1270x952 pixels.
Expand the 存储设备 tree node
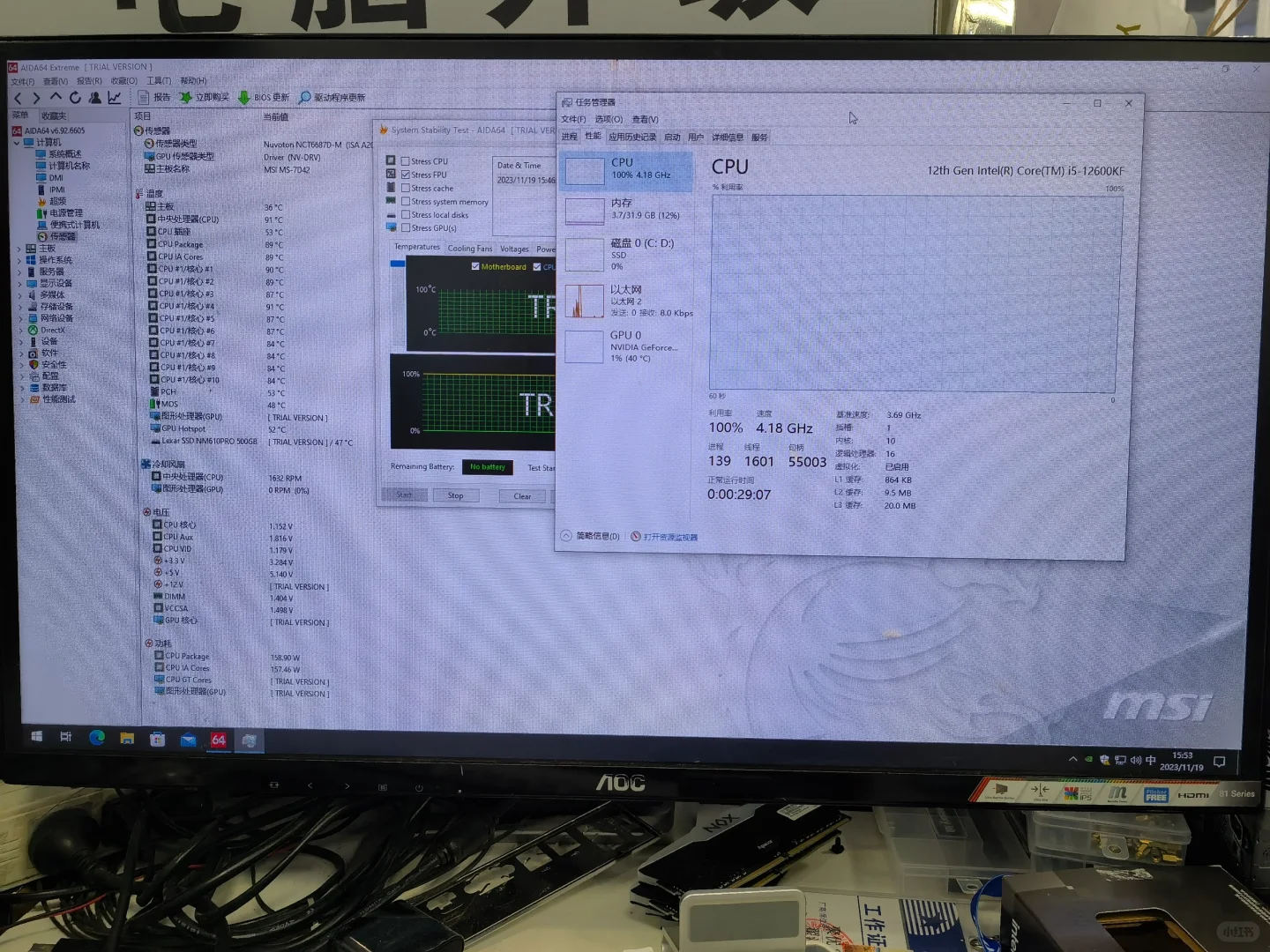click(19, 307)
